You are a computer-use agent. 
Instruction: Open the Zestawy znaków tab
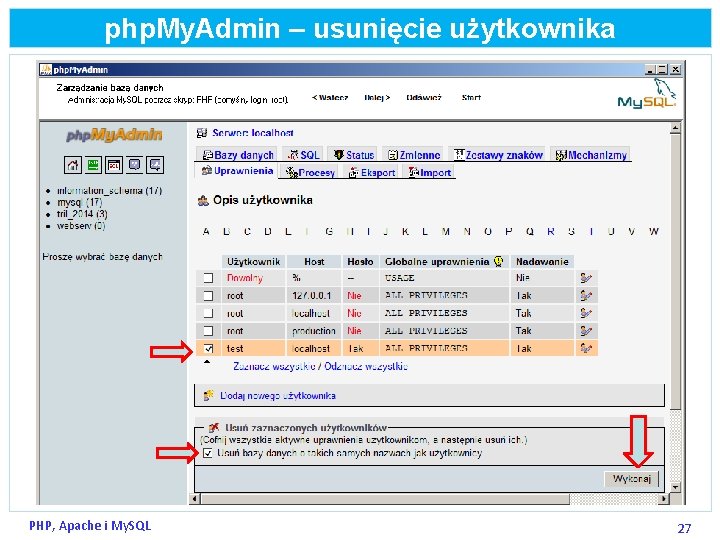(x=499, y=155)
